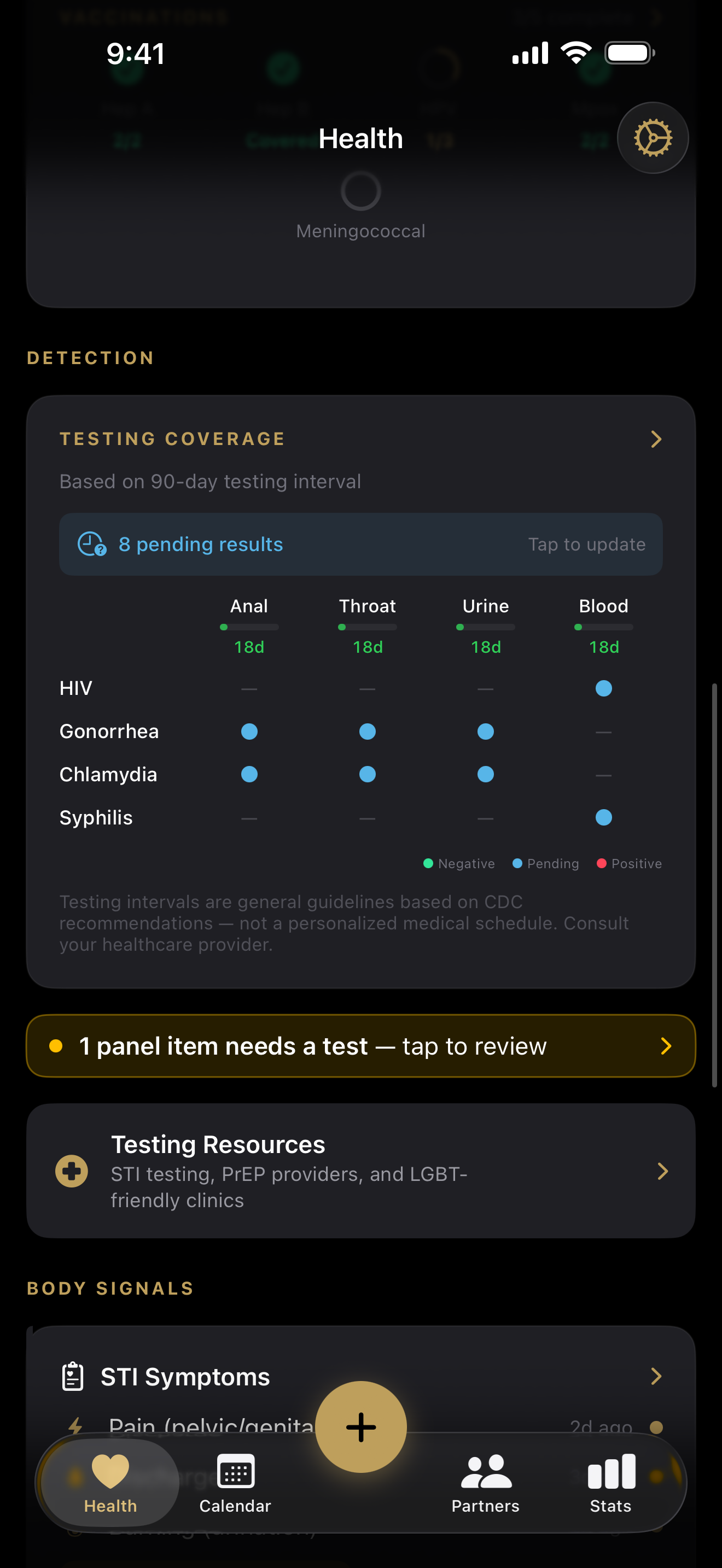Screen dimensions: 722x1568
Task: Tap the HIV Blood pending dot
Action: pos(603,688)
